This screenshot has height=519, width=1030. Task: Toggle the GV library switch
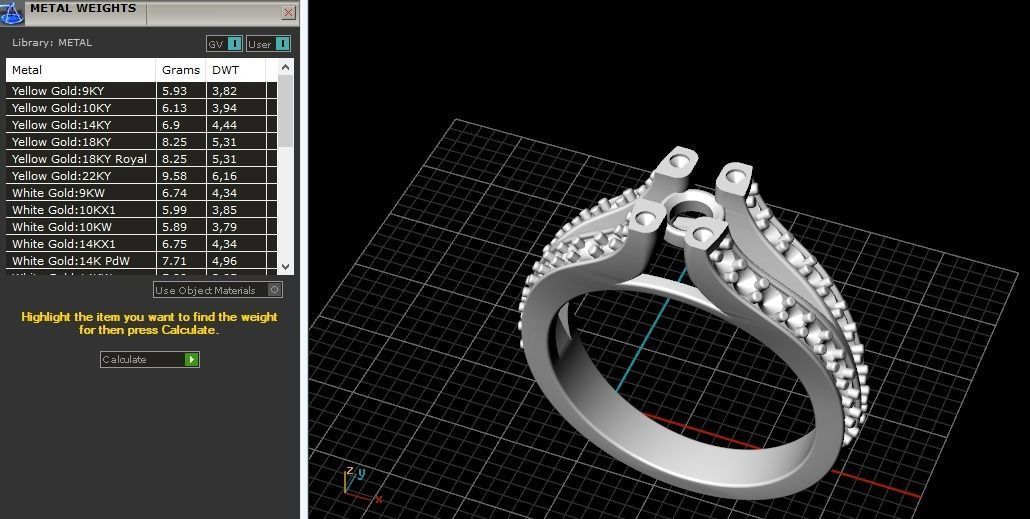point(224,44)
